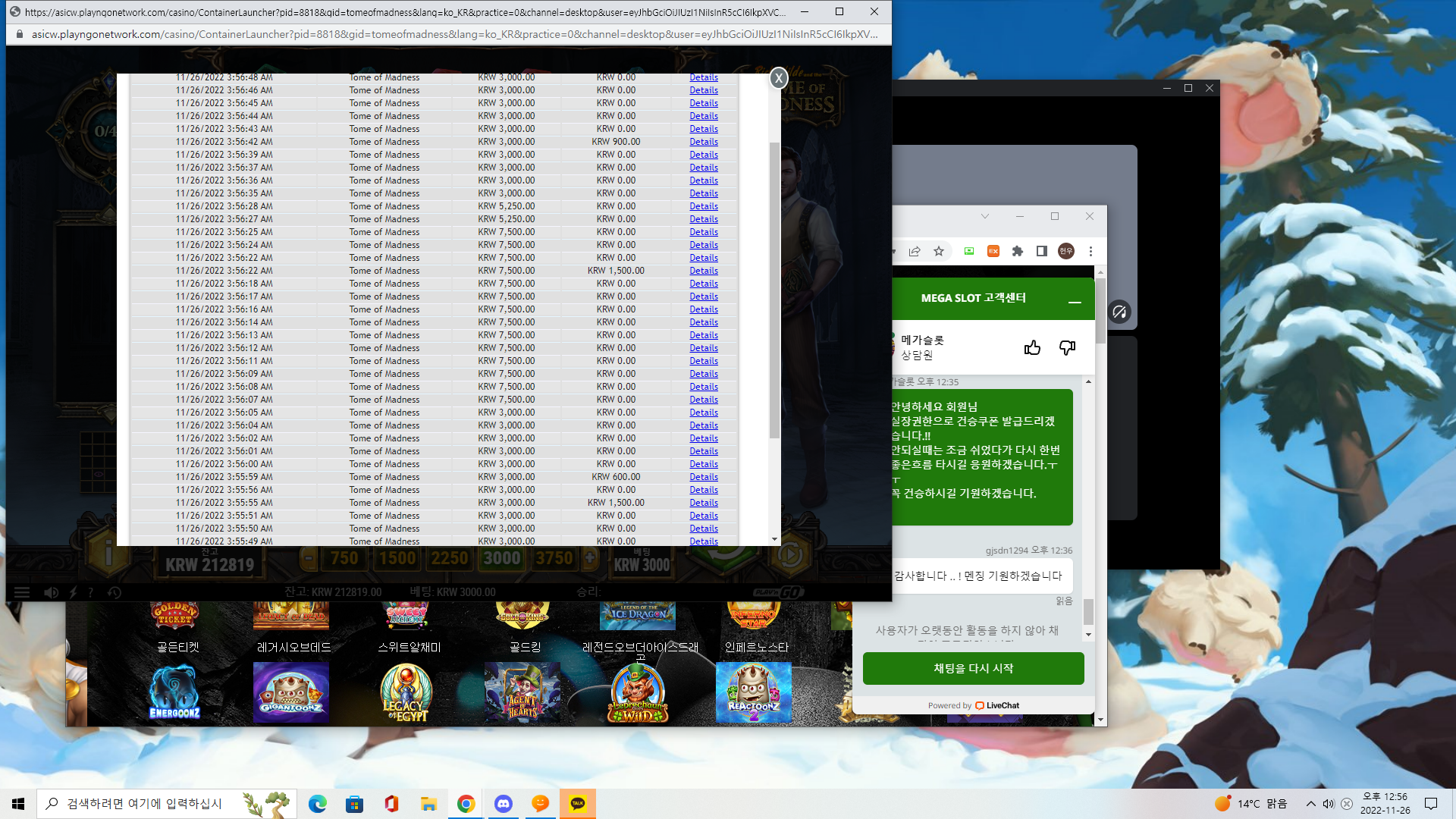Open the game hamburger menu icon
Viewport: 1456px width, 819px height.
(x=22, y=592)
